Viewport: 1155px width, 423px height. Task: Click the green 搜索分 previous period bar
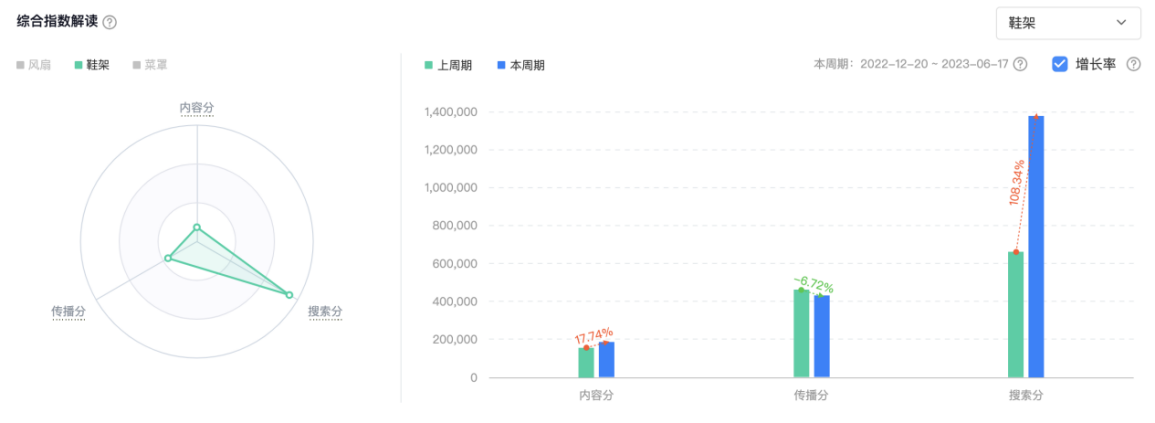(x=1015, y=315)
